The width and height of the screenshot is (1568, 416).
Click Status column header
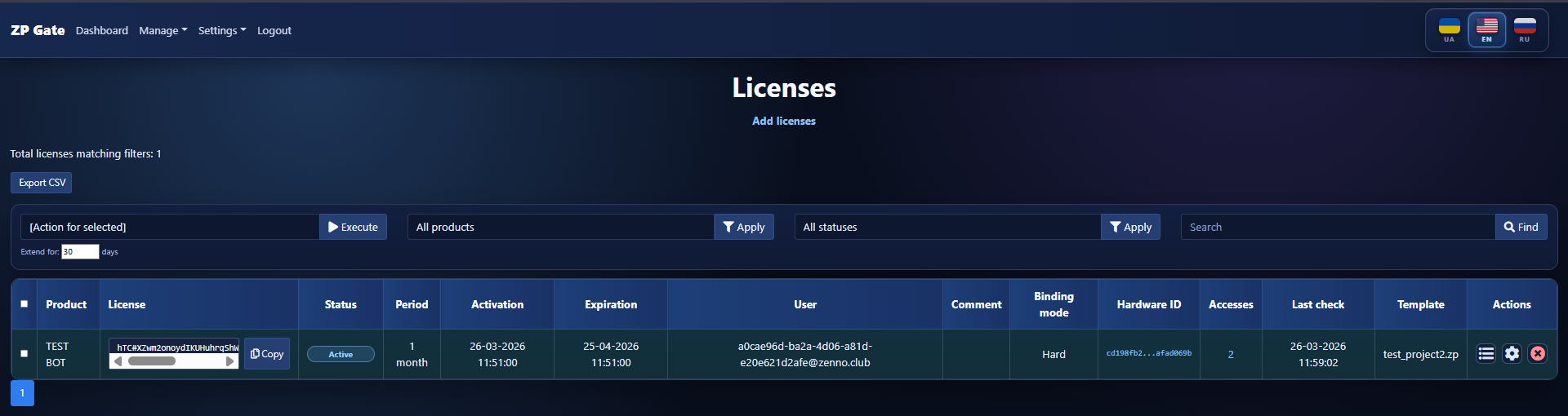pos(341,304)
